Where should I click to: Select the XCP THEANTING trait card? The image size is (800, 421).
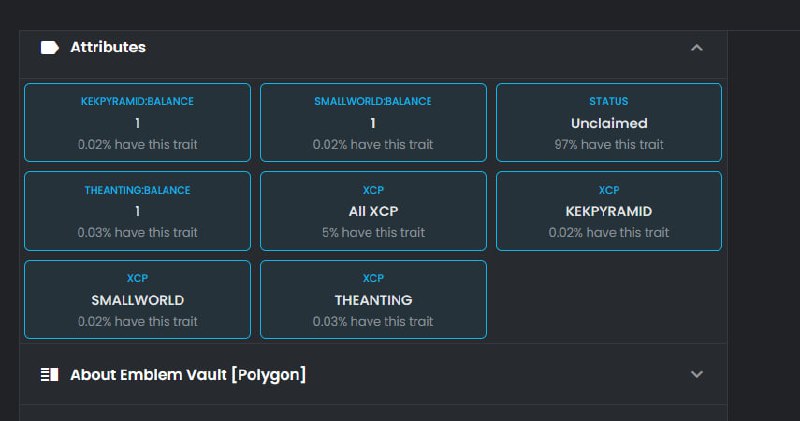(x=373, y=300)
